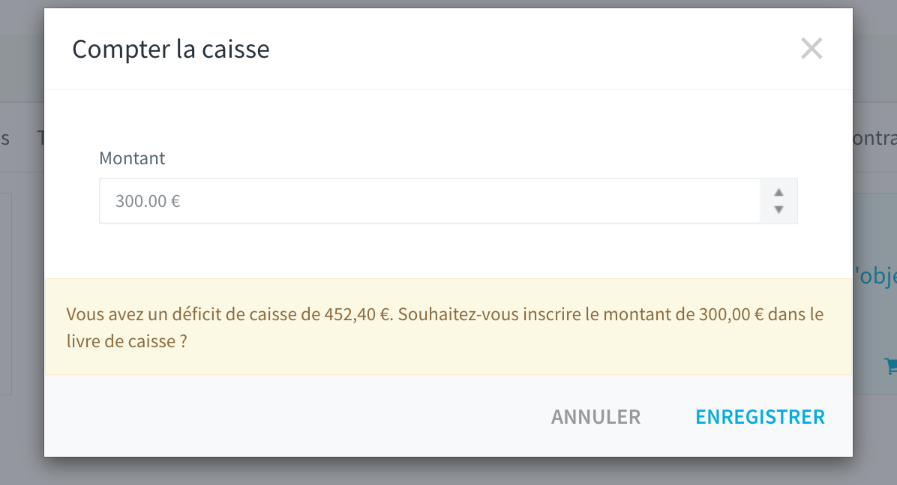
Task: Click the 452,40 € deficit amount text
Action: [357, 314]
